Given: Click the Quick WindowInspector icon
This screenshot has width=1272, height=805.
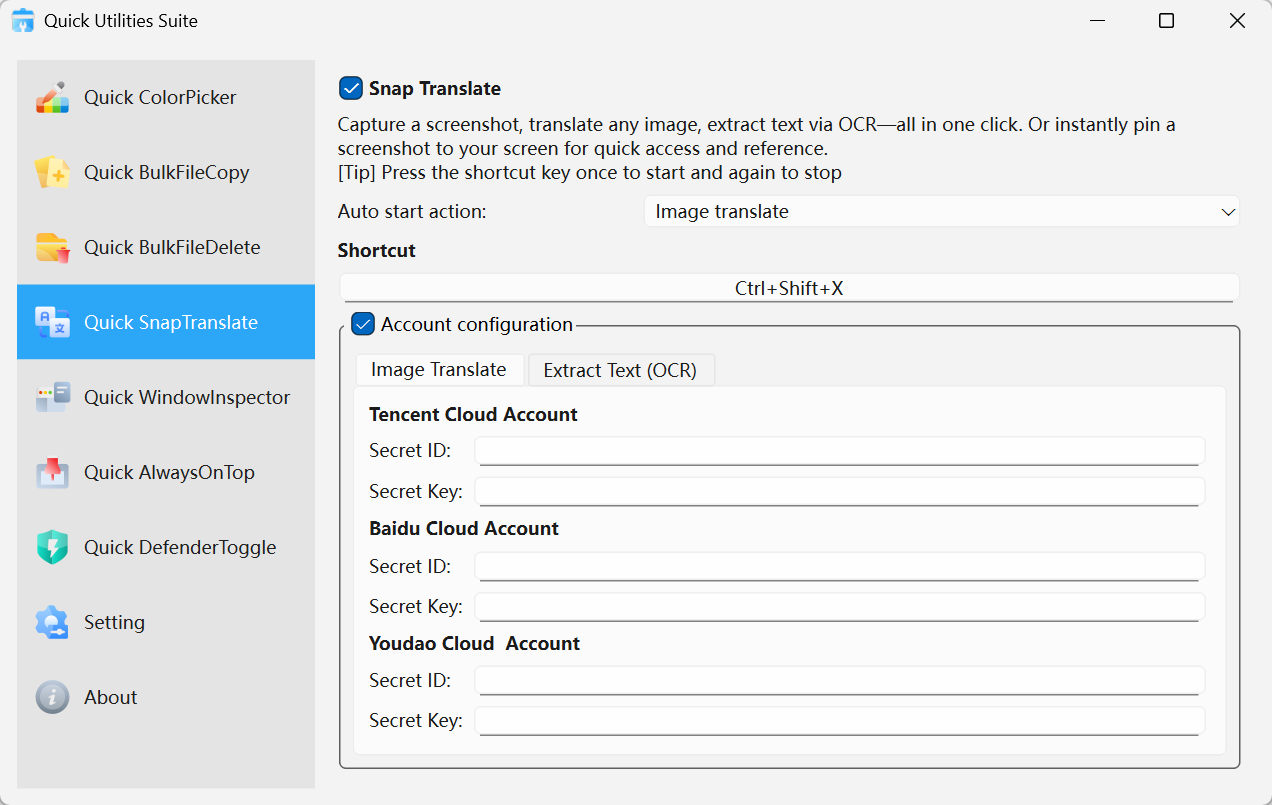Looking at the screenshot, I should coord(52,397).
